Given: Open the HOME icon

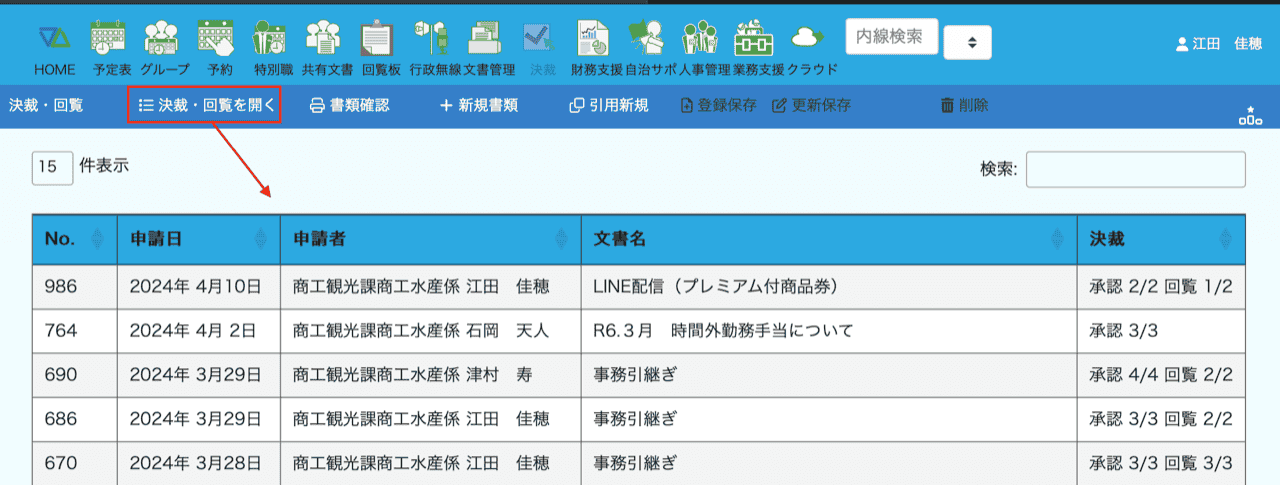Looking at the screenshot, I should click(x=54, y=40).
